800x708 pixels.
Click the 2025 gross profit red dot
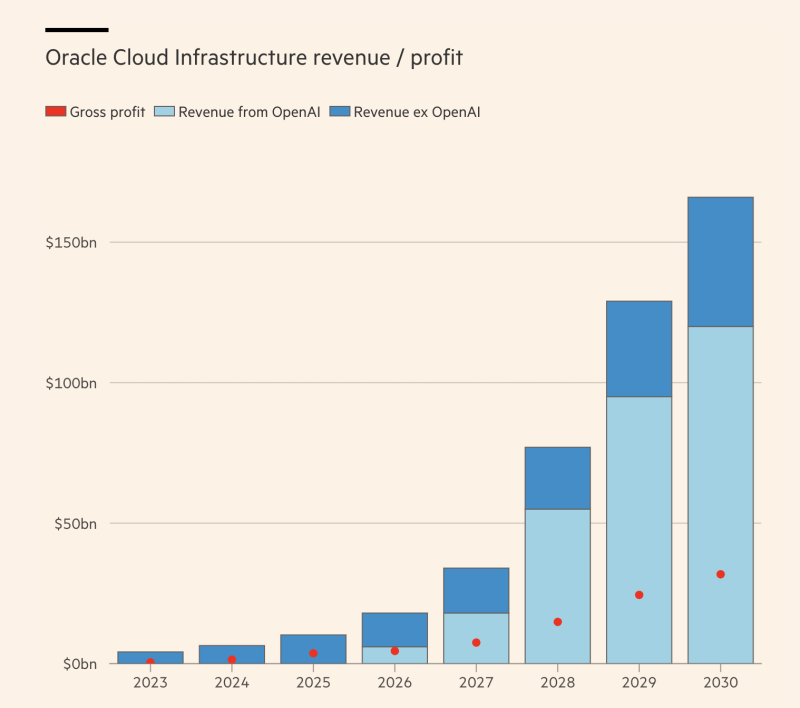tap(313, 653)
